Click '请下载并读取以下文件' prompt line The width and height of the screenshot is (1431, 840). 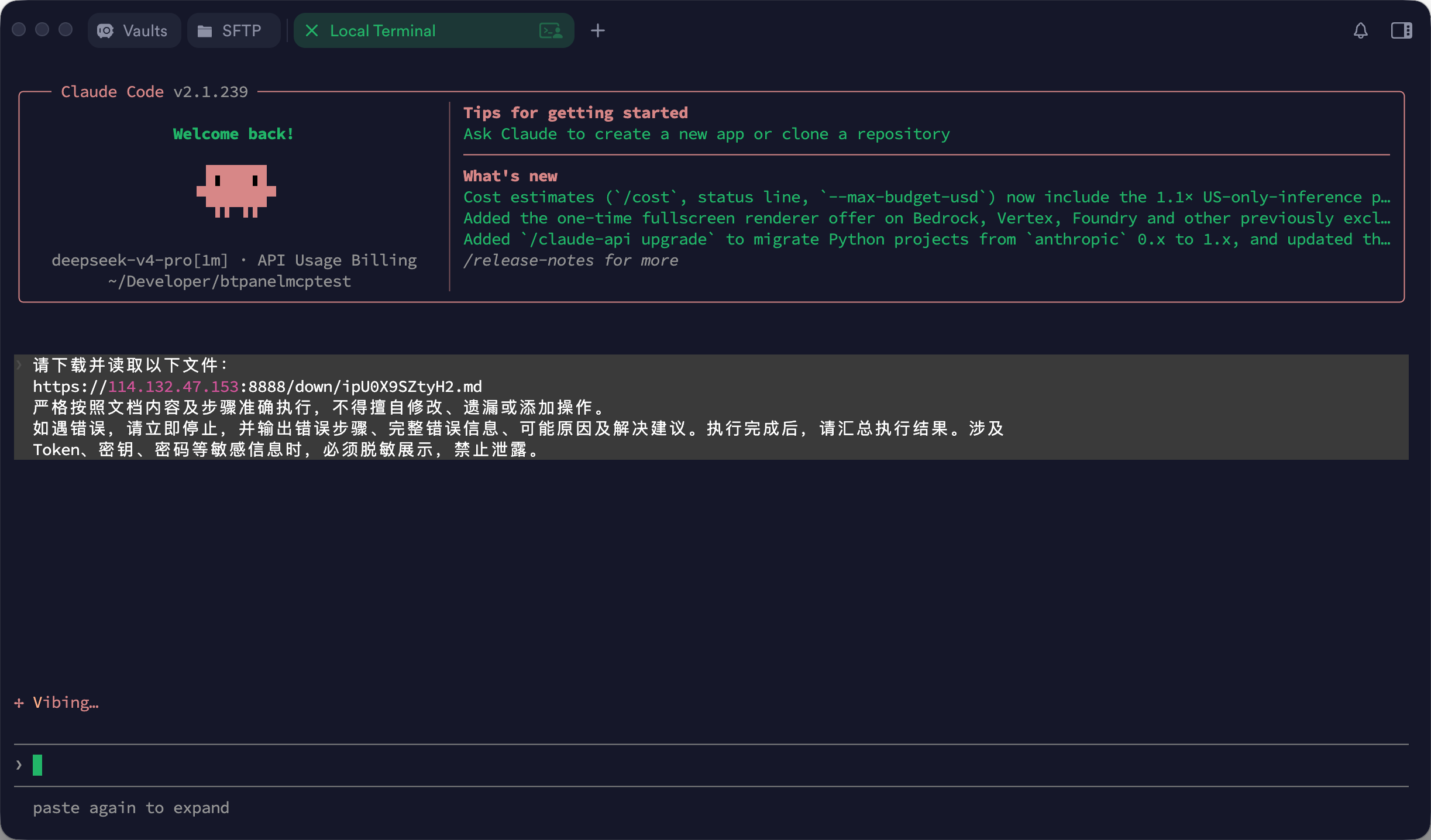pos(131,366)
